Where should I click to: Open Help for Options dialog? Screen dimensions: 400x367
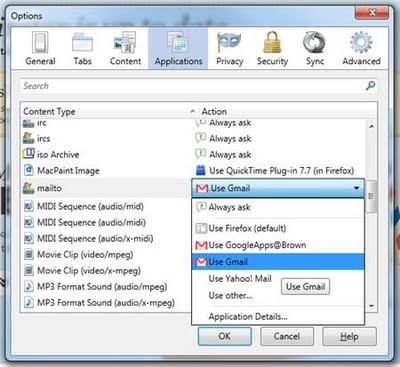coord(349,336)
